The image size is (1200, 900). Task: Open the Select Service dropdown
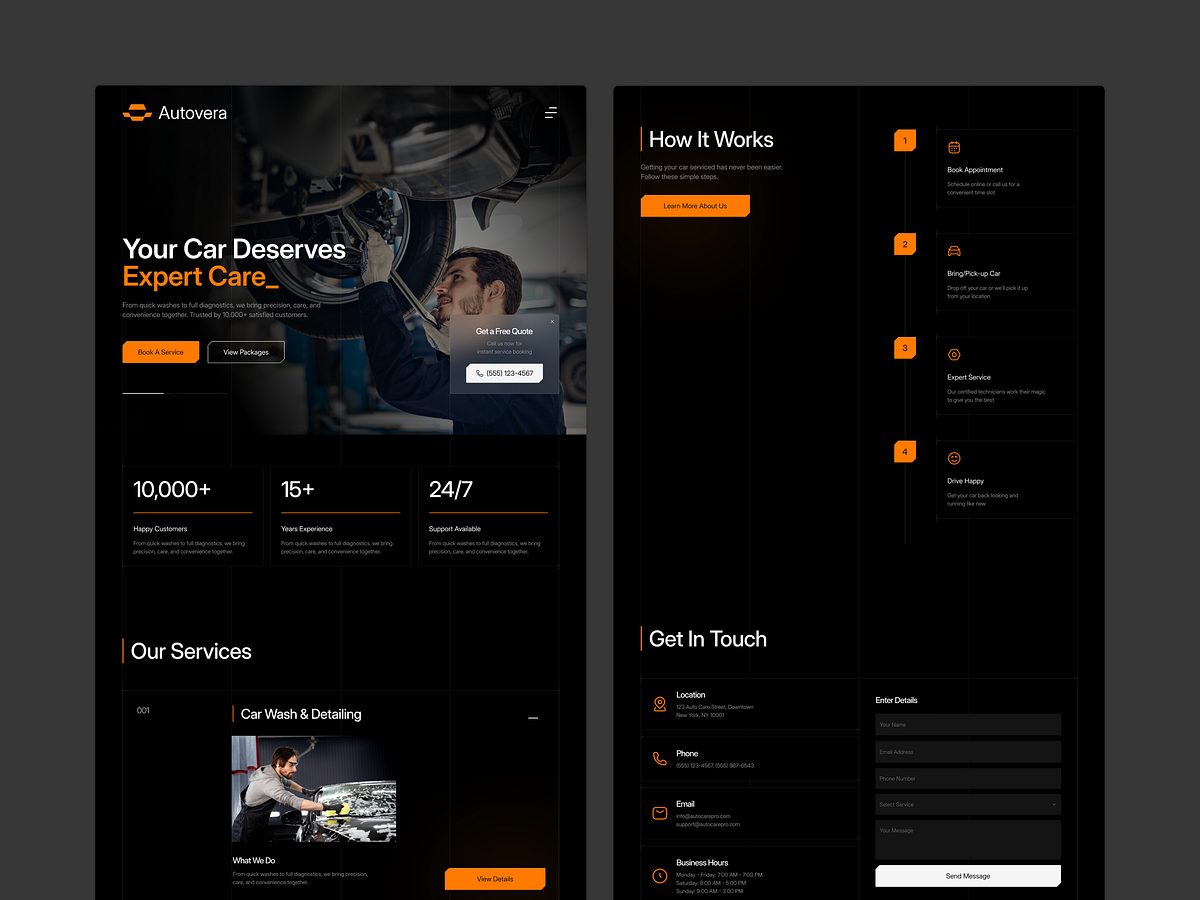[967, 804]
